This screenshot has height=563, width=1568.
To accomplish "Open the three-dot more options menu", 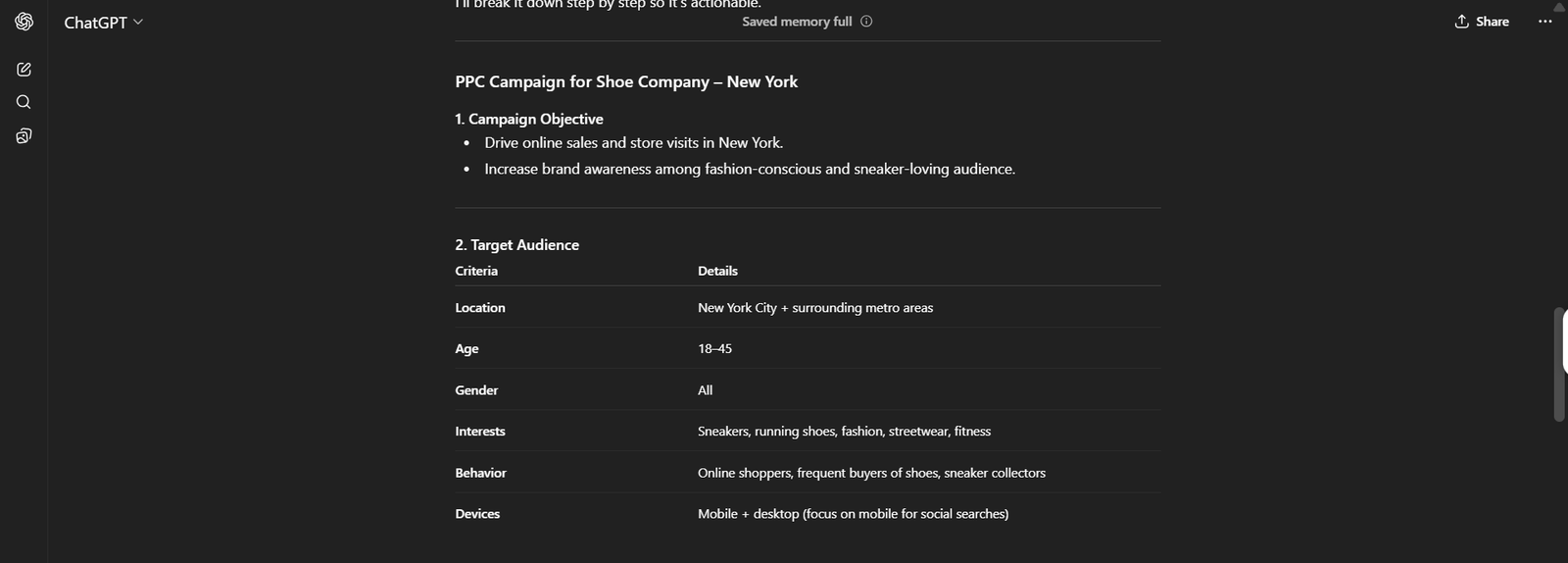I will [1545, 22].
